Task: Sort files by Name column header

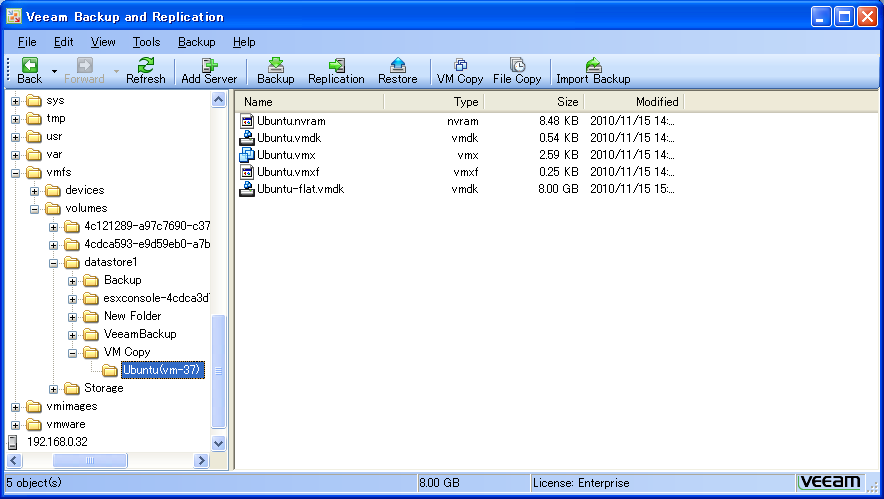Action: point(310,102)
